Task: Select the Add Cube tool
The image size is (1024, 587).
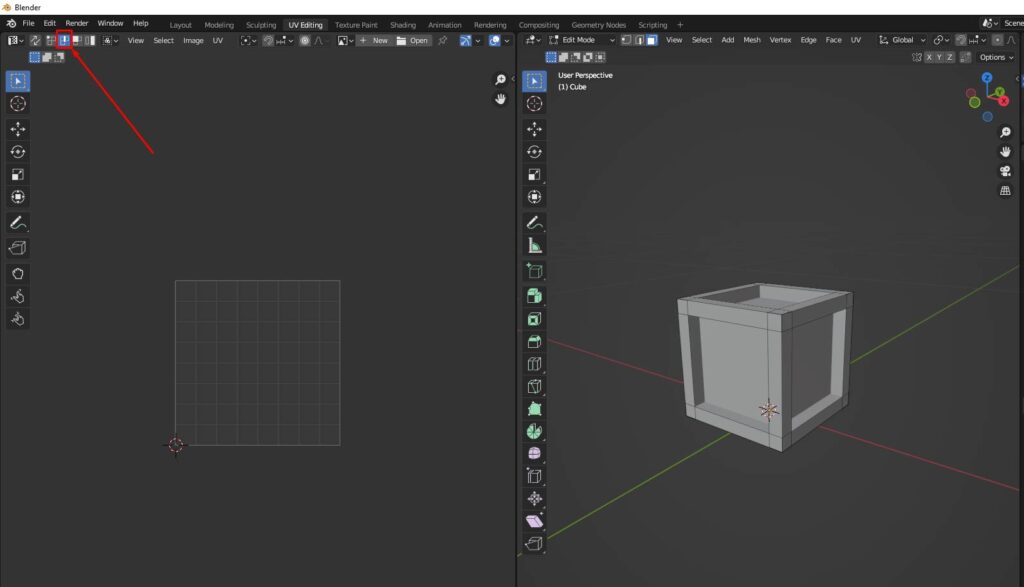Action: [x=534, y=271]
